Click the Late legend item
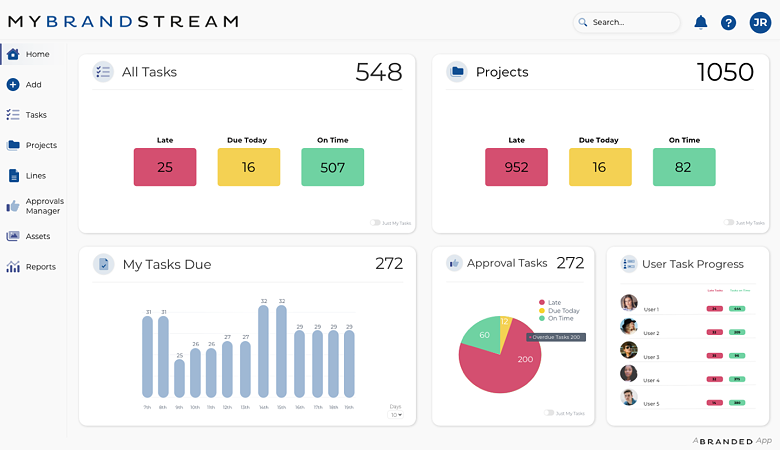The height and width of the screenshot is (450, 780). pos(550,302)
